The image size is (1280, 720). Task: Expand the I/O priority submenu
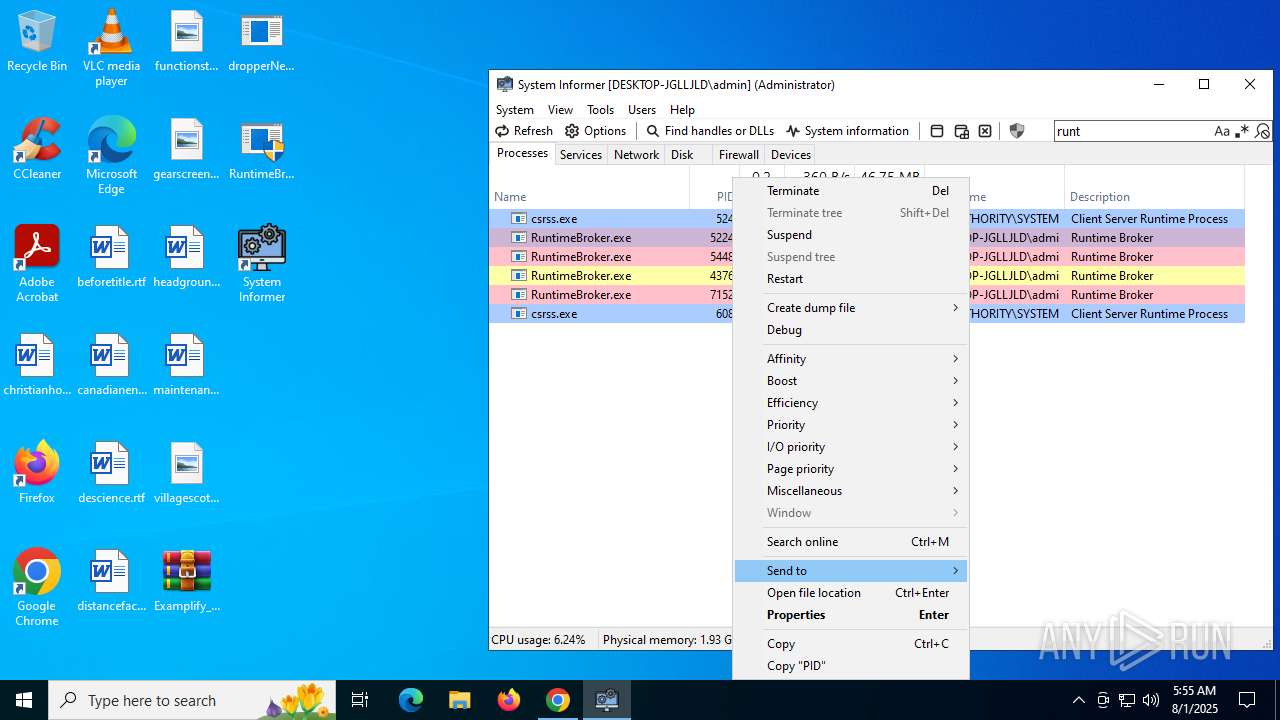[x=851, y=447]
